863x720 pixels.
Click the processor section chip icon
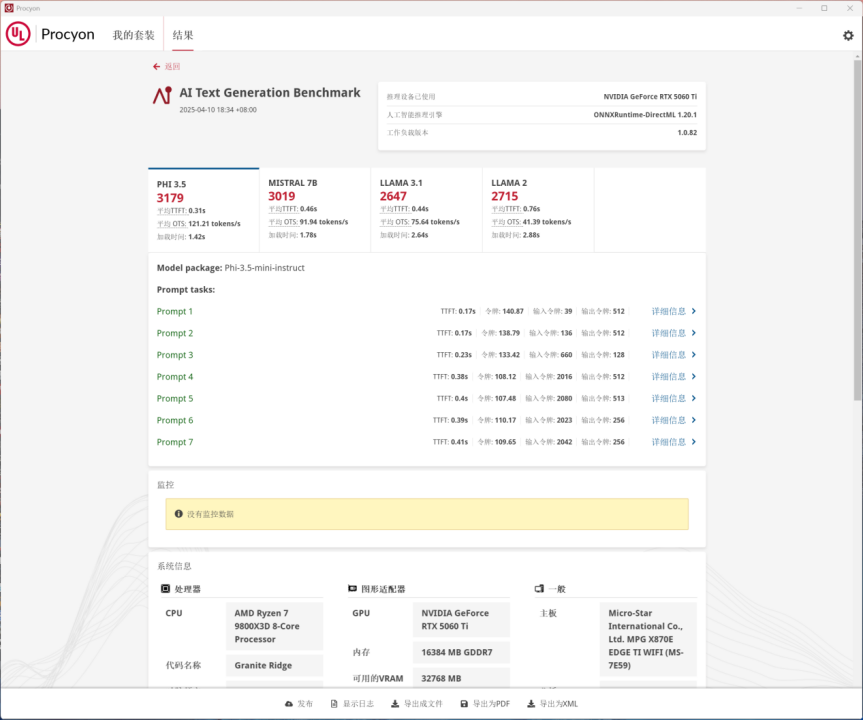(165, 588)
